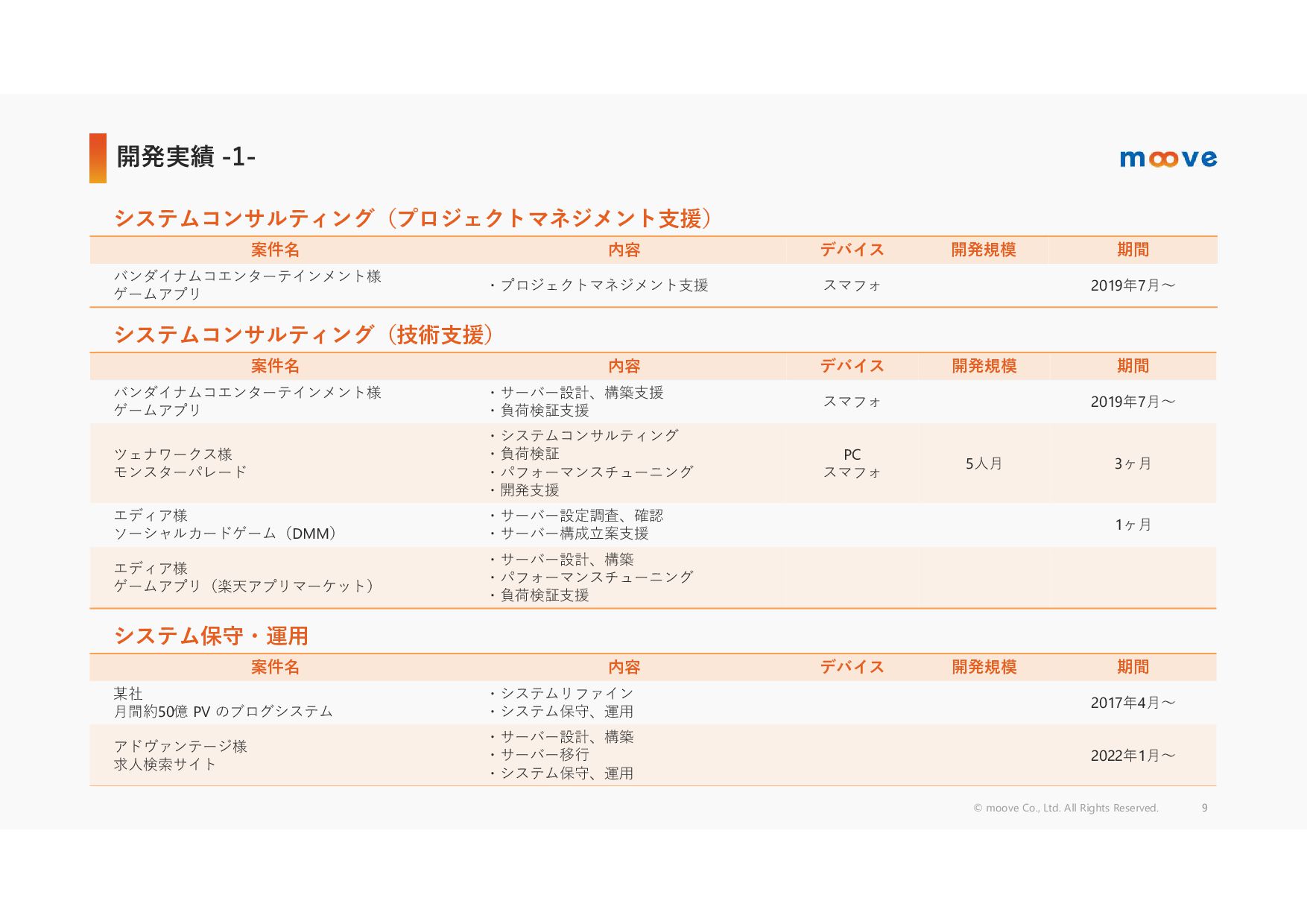Select the ・システムリファイン bullet
Viewport: 1307px width, 924px height.
[x=561, y=694]
